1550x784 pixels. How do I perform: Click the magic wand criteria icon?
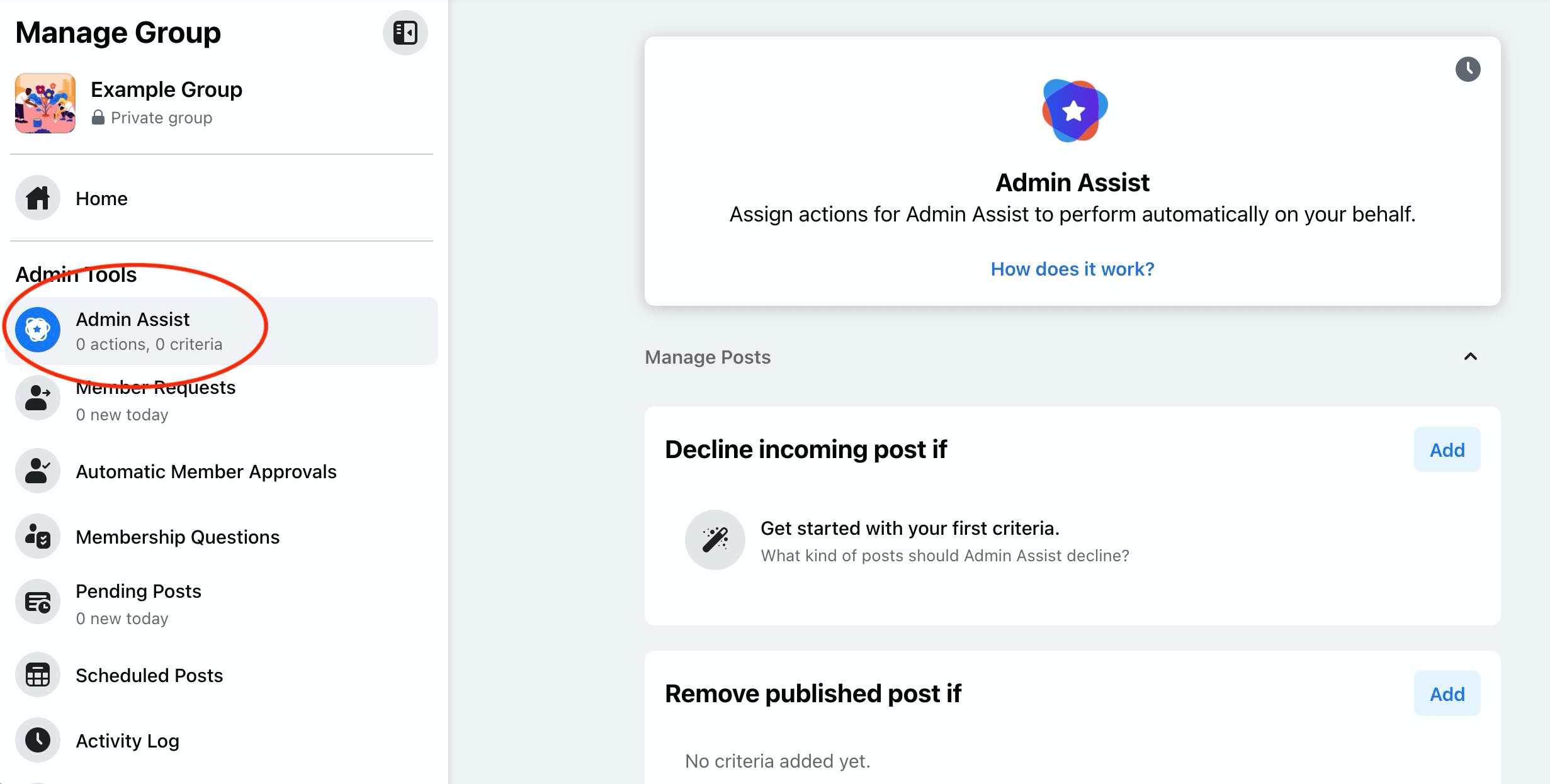pos(715,540)
